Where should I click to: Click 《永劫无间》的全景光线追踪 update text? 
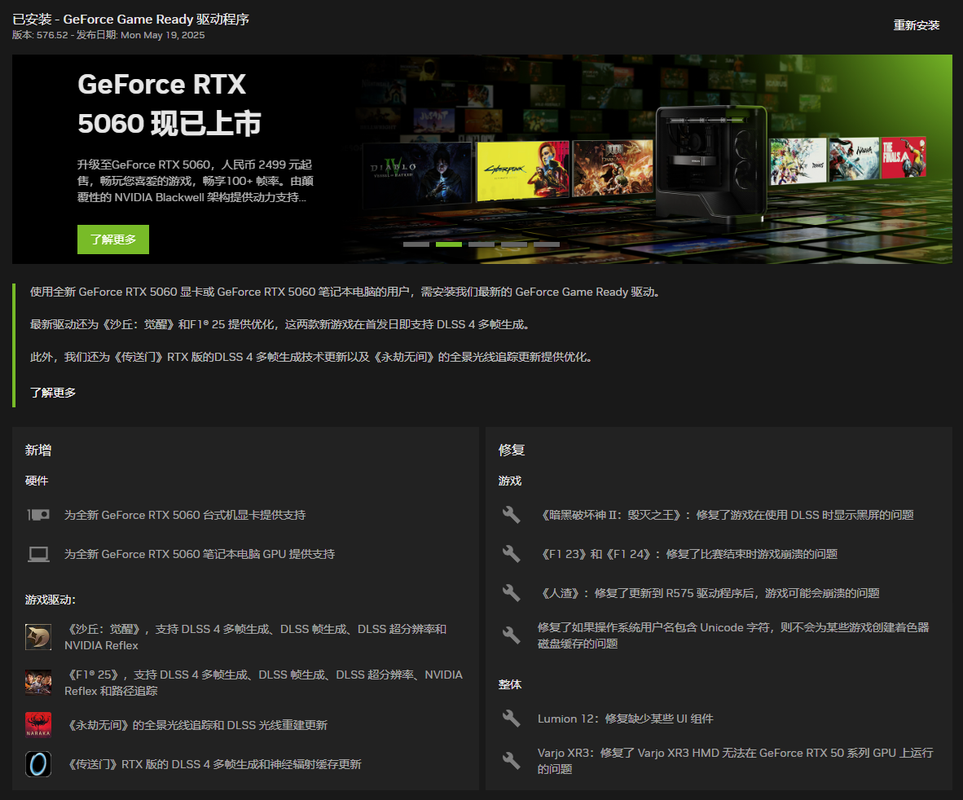coord(196,725)
